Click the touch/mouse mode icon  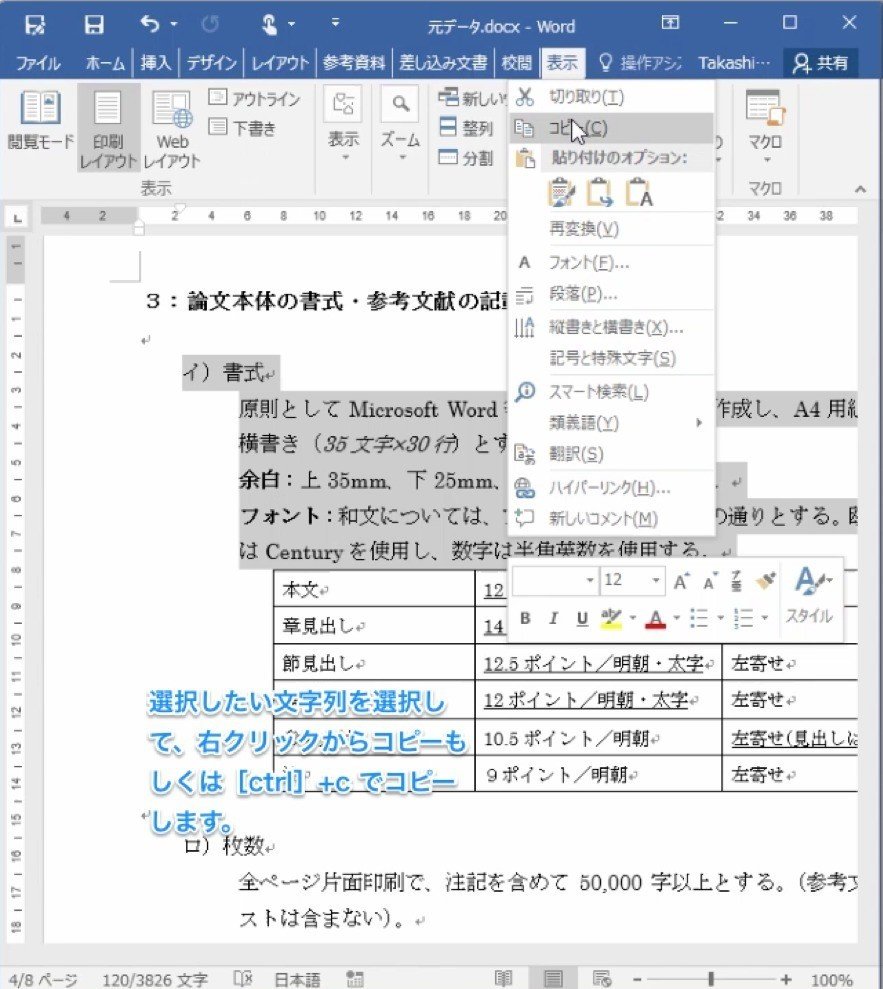tap(269, 25)
